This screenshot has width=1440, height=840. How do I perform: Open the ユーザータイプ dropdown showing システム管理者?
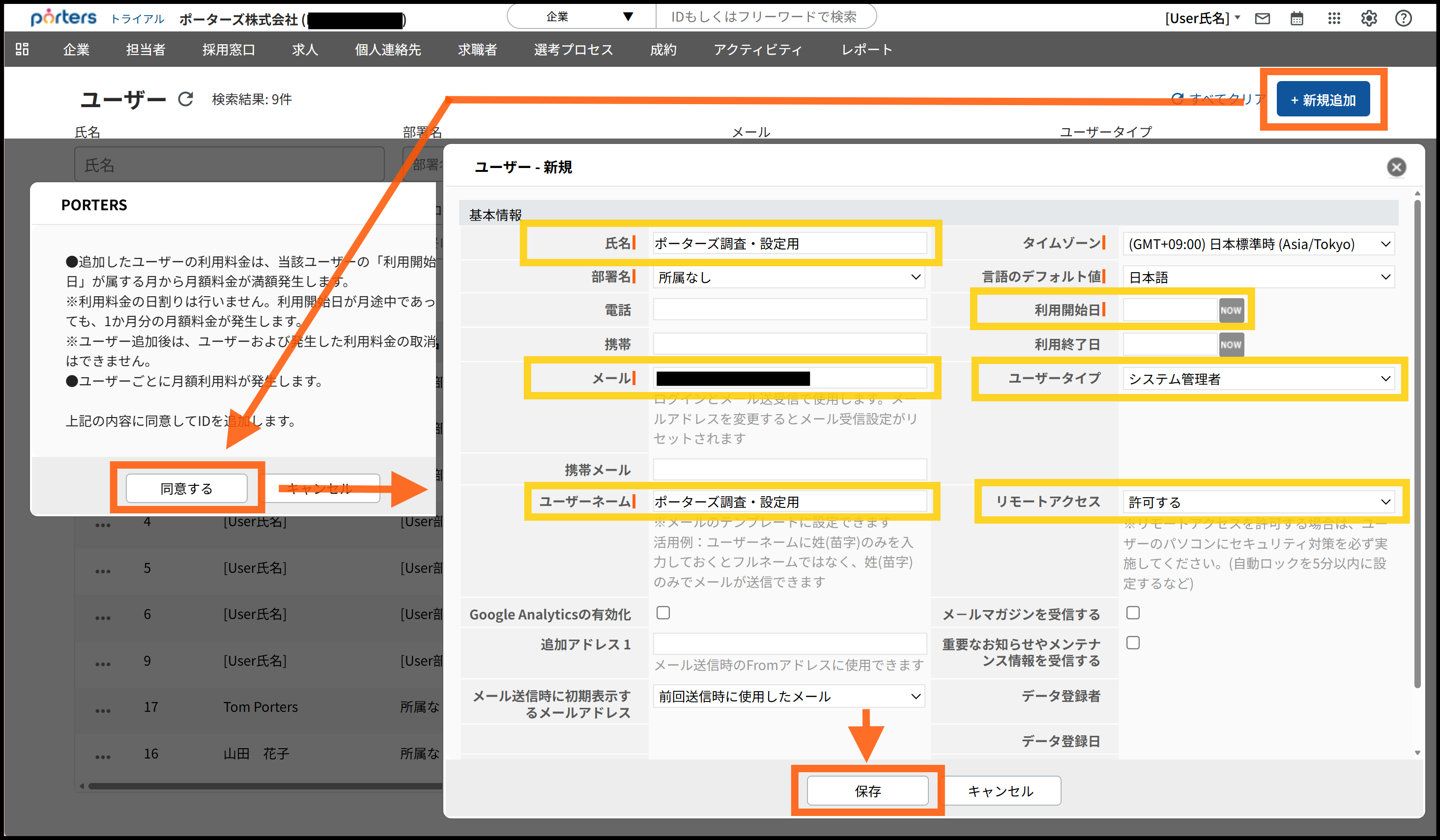(x=1258, y=379)
